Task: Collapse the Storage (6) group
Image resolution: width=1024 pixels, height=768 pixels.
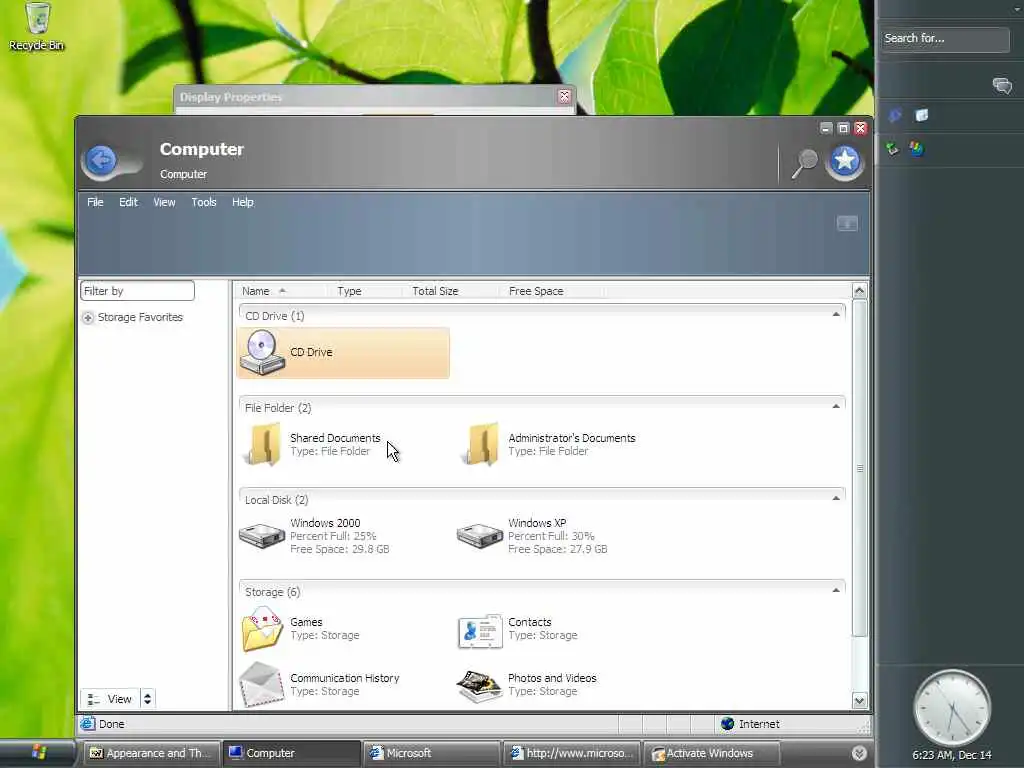Action: tap(836, 591)
